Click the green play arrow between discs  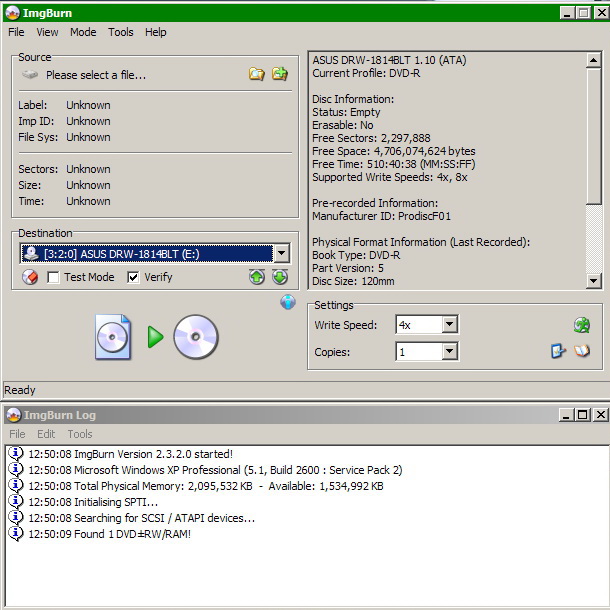click(x=156, y=337)
